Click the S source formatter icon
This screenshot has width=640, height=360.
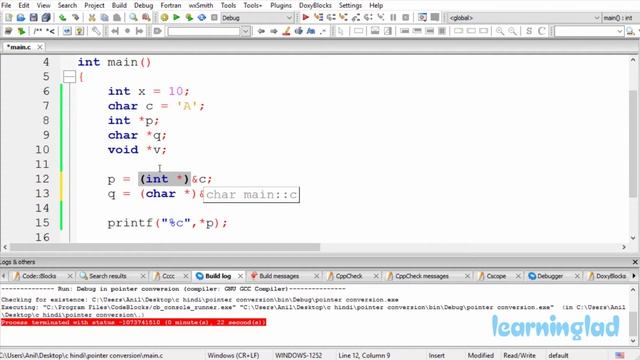tap(529, 31)
